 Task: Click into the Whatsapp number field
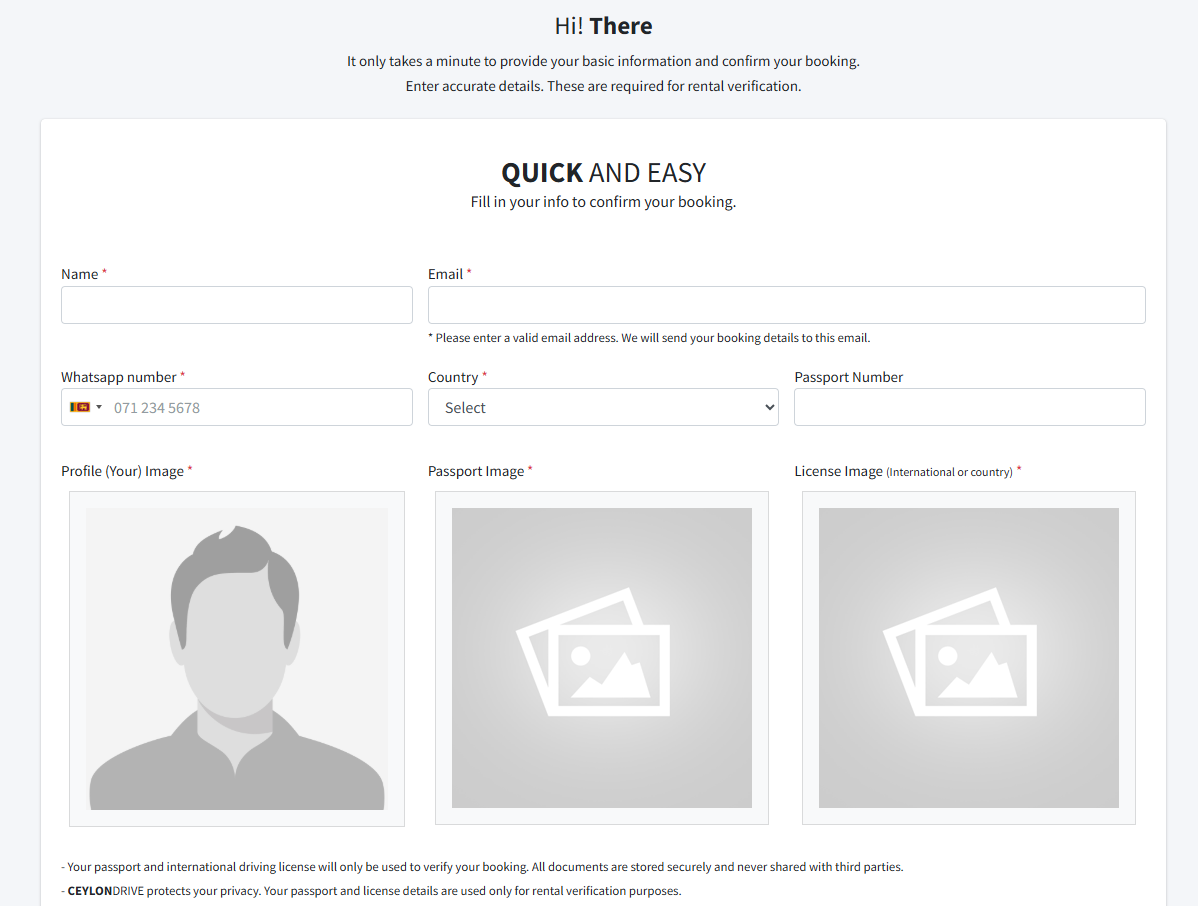click(258, 407)
